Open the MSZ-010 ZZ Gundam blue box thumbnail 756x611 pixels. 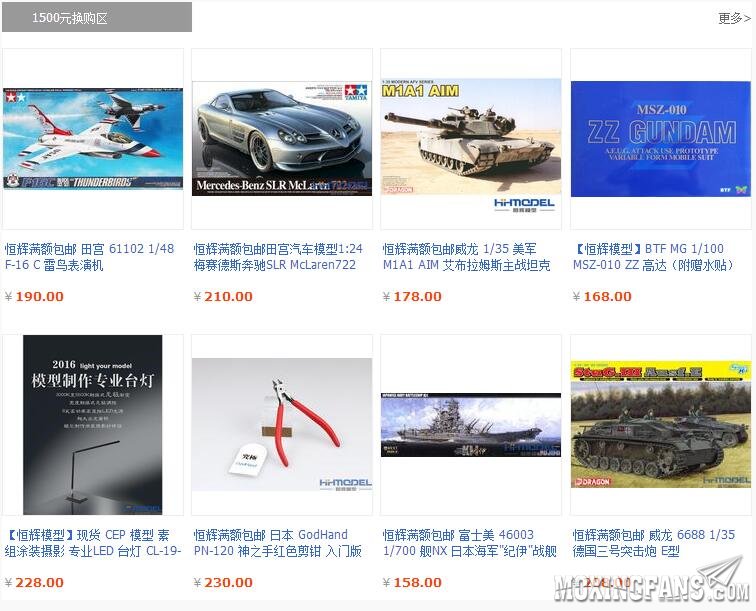(x=661, y=139)
